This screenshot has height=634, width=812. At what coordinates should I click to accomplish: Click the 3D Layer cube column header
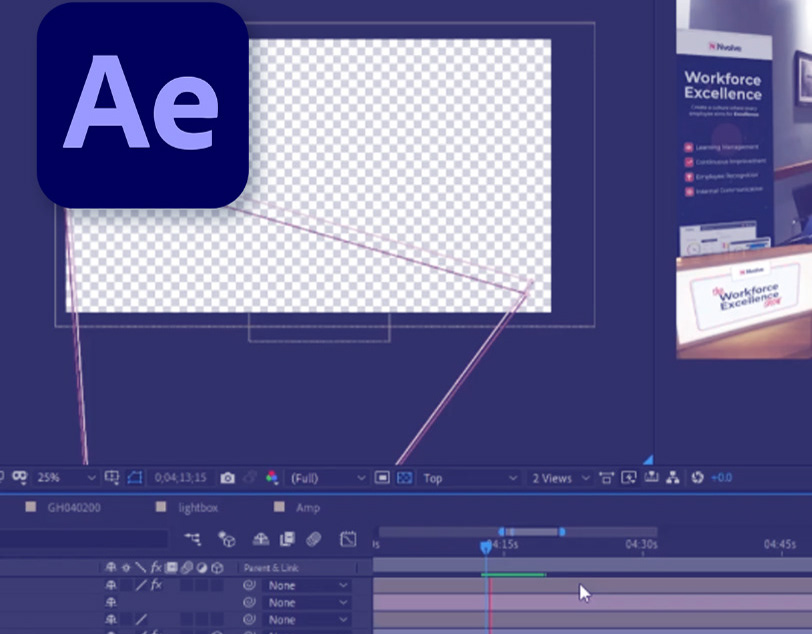tap(217, 568)
